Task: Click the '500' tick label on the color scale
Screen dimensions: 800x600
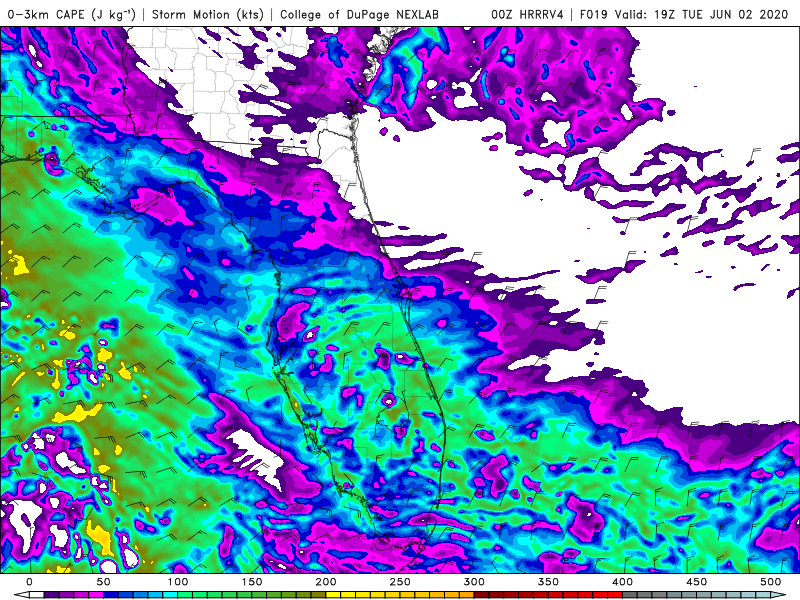Action: point(770,582)
